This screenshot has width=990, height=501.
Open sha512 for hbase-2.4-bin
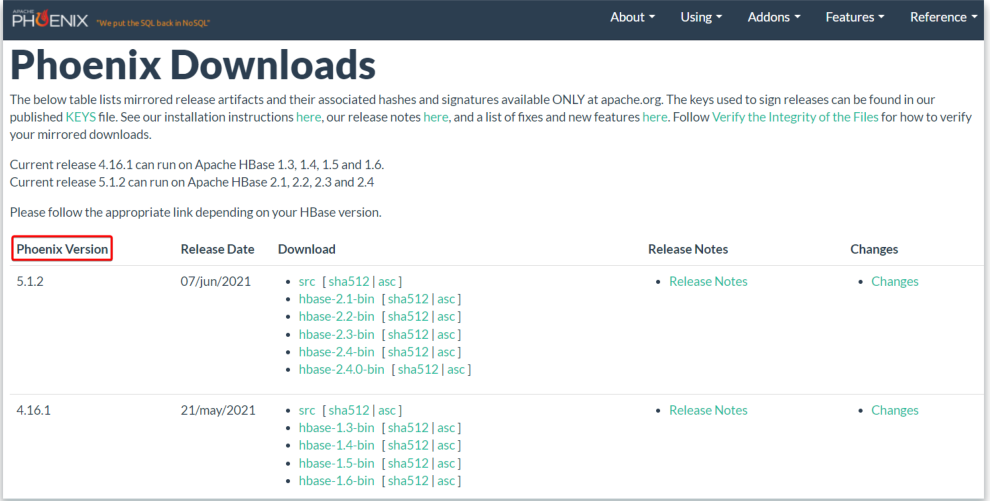(408, 352)
